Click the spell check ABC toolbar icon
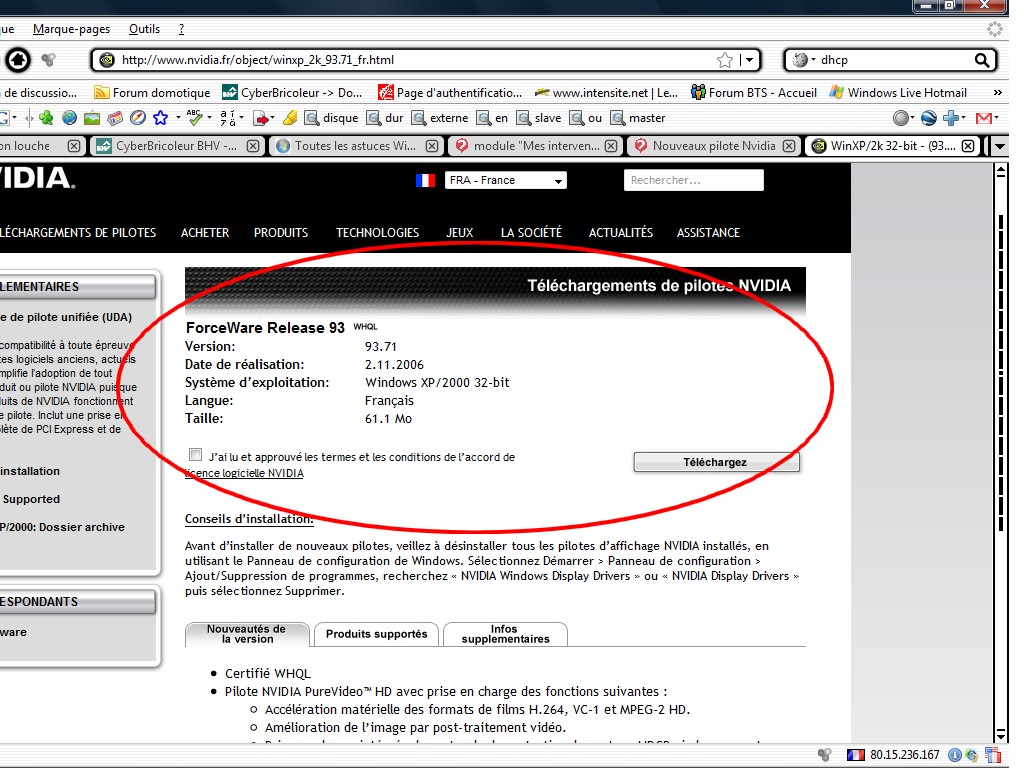Viewport: 1024px width, 768px height. coord(196,118)
